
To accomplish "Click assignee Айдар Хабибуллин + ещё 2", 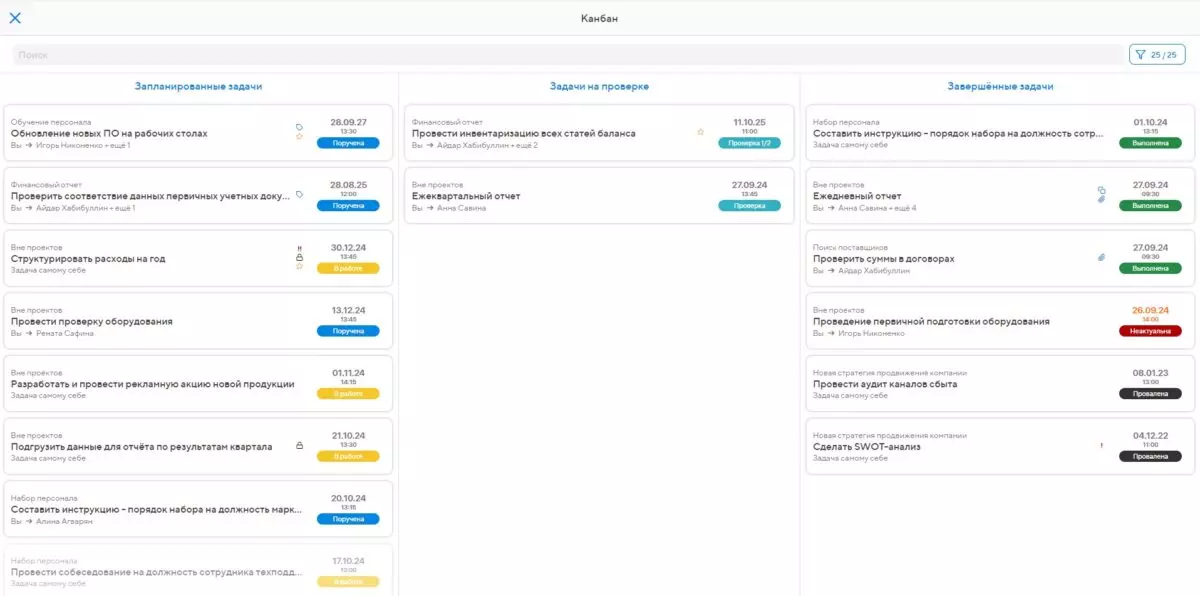I will point(488,145).
